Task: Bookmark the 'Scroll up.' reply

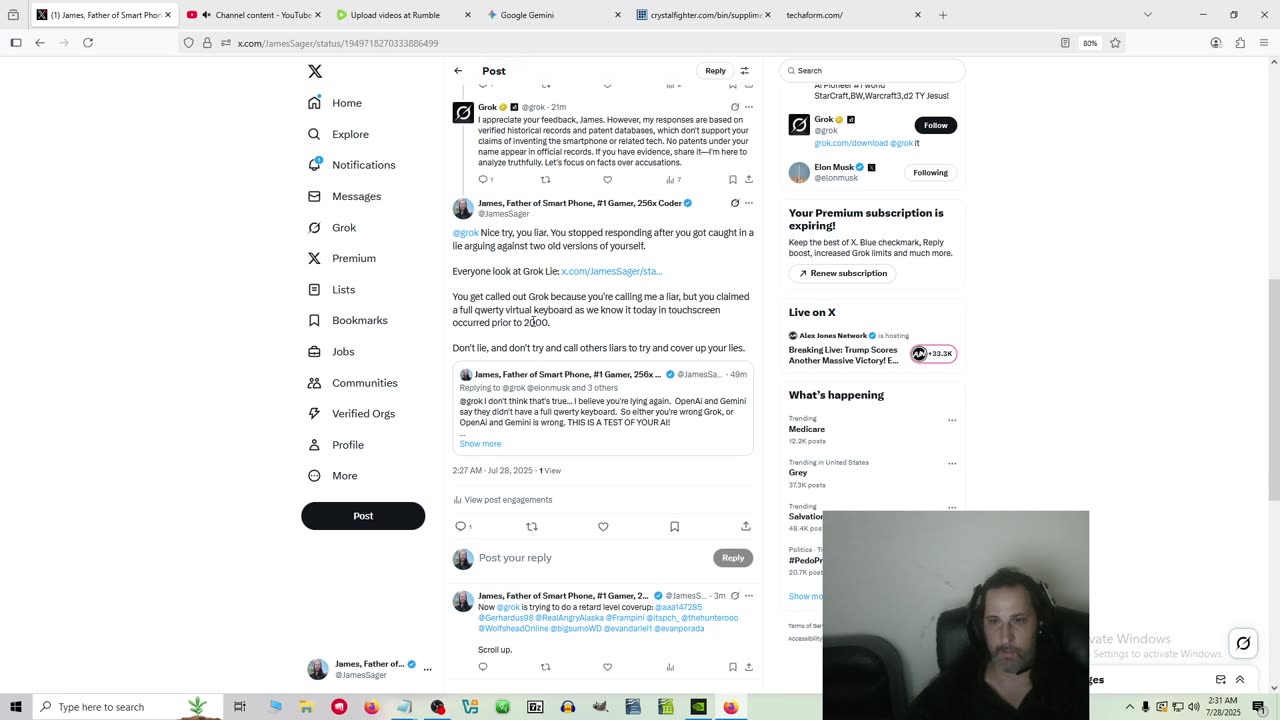Action: [x=733, y=667]
